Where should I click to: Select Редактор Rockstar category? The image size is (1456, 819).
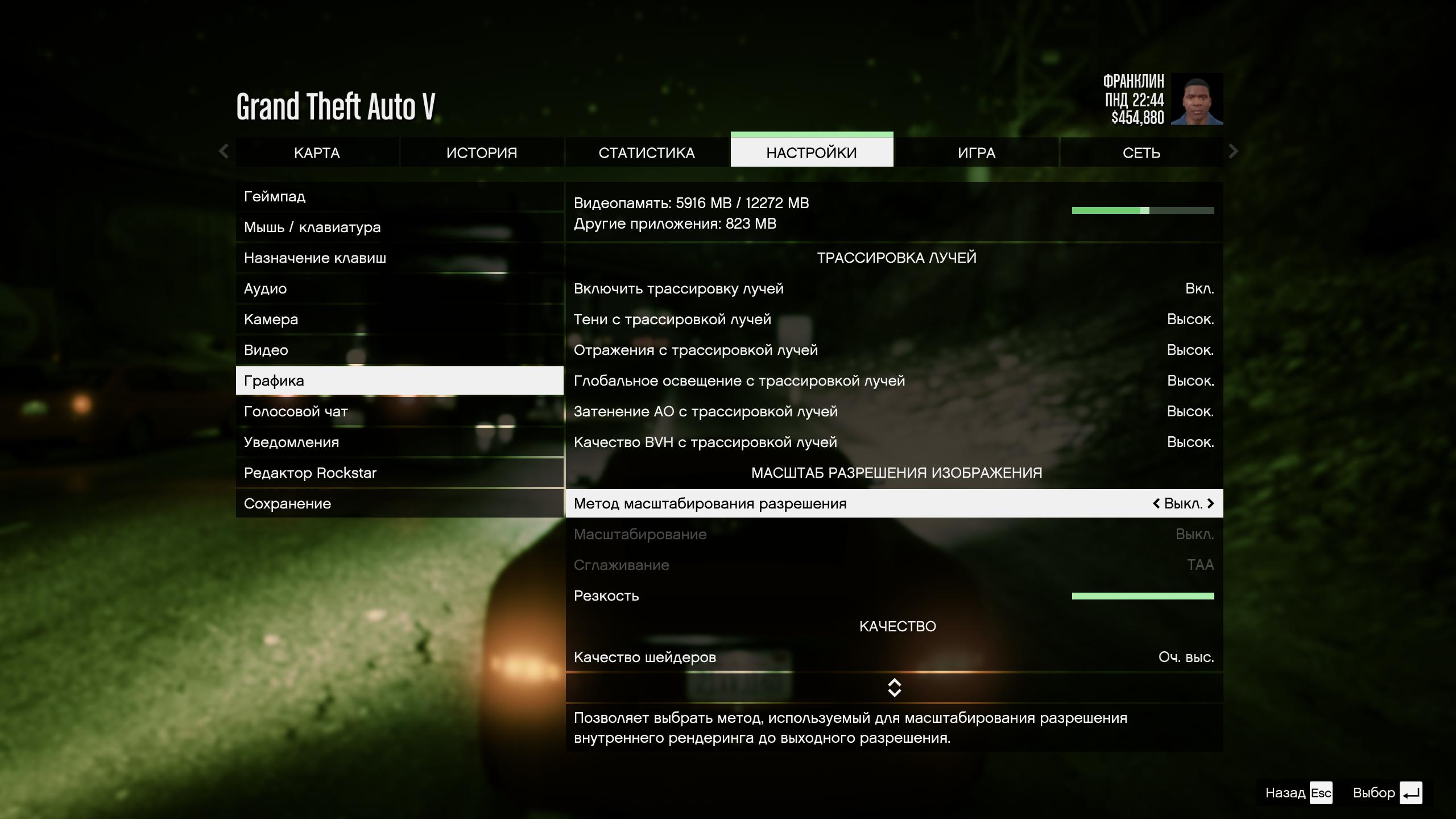[400, 473]
